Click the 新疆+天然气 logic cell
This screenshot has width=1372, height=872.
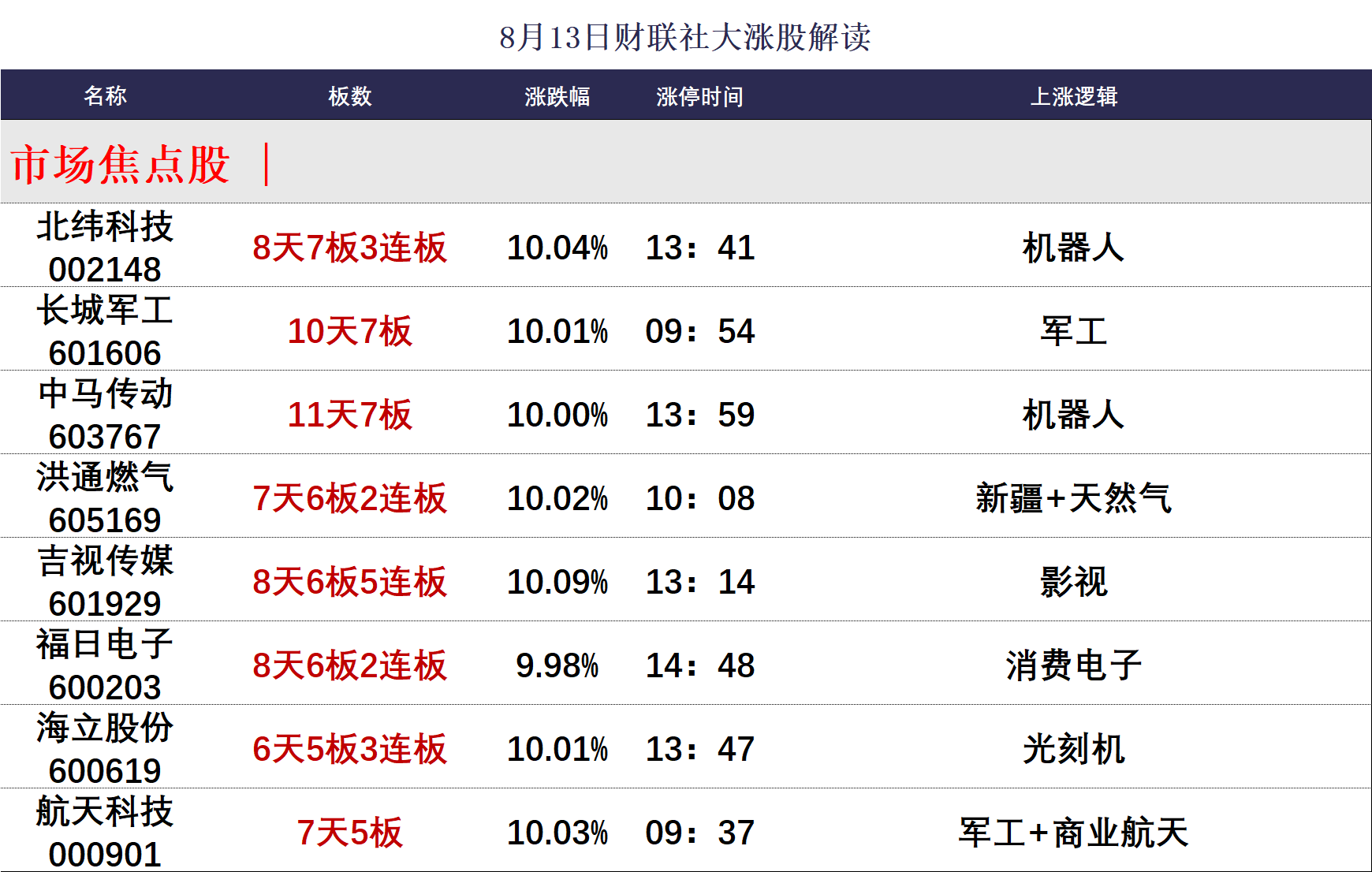(x=1074, y=498)
